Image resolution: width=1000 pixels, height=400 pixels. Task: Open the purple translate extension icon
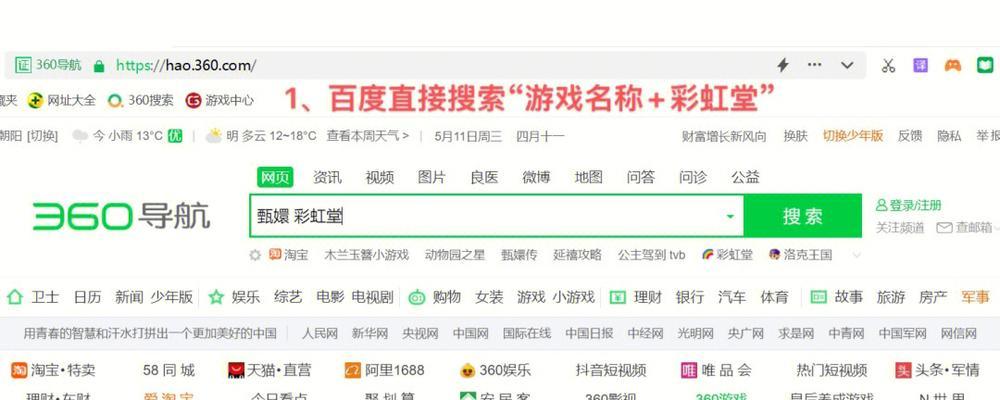point(920,65)
